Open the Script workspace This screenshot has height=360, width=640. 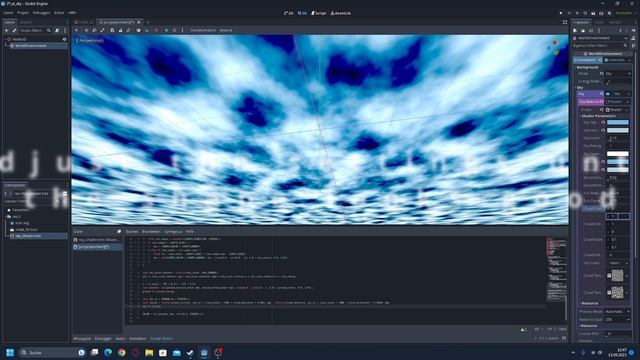point(319,13)
